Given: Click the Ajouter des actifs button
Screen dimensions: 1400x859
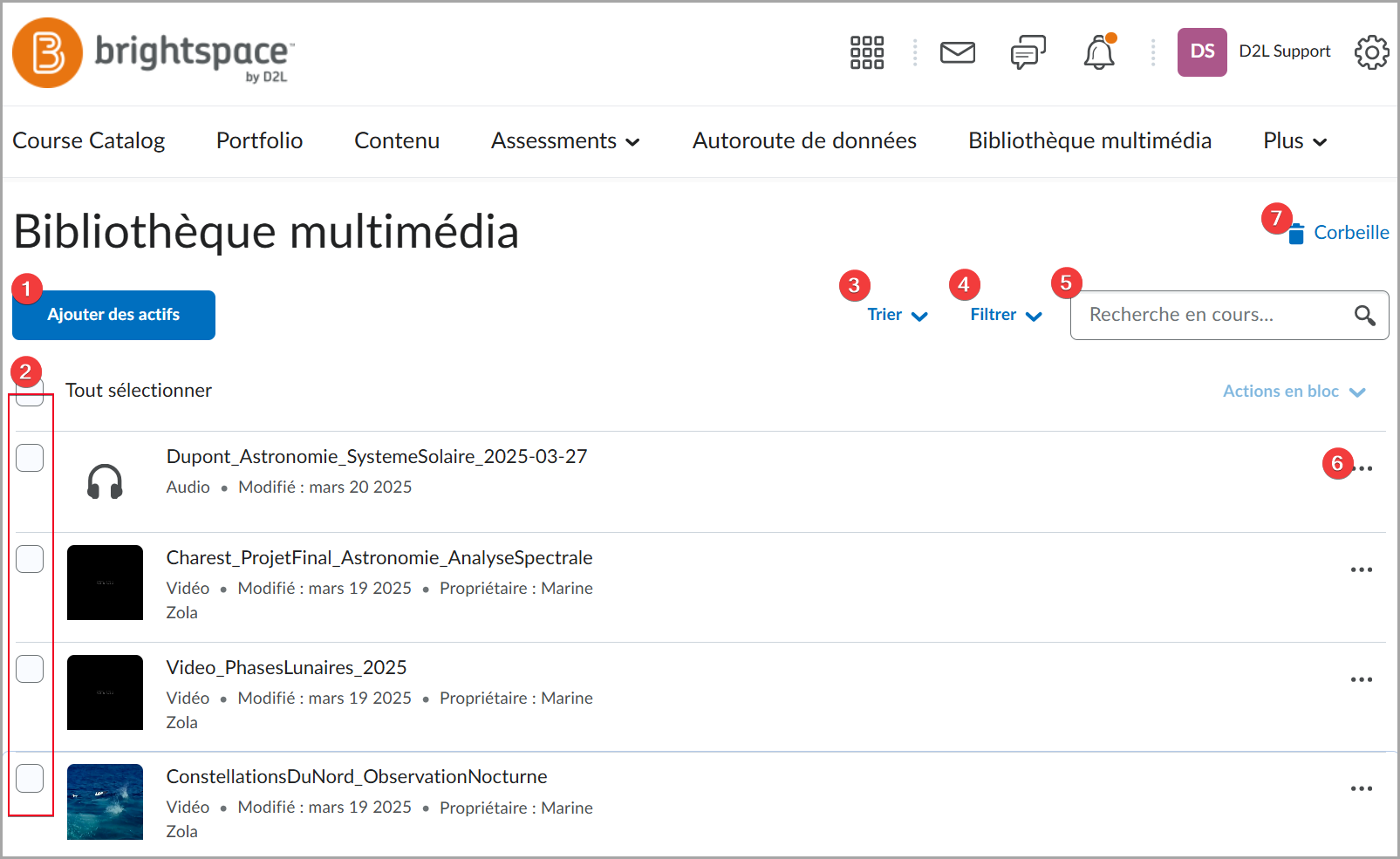Looking at the screenshot, I should pyautogui.click(x=113, y=315).
